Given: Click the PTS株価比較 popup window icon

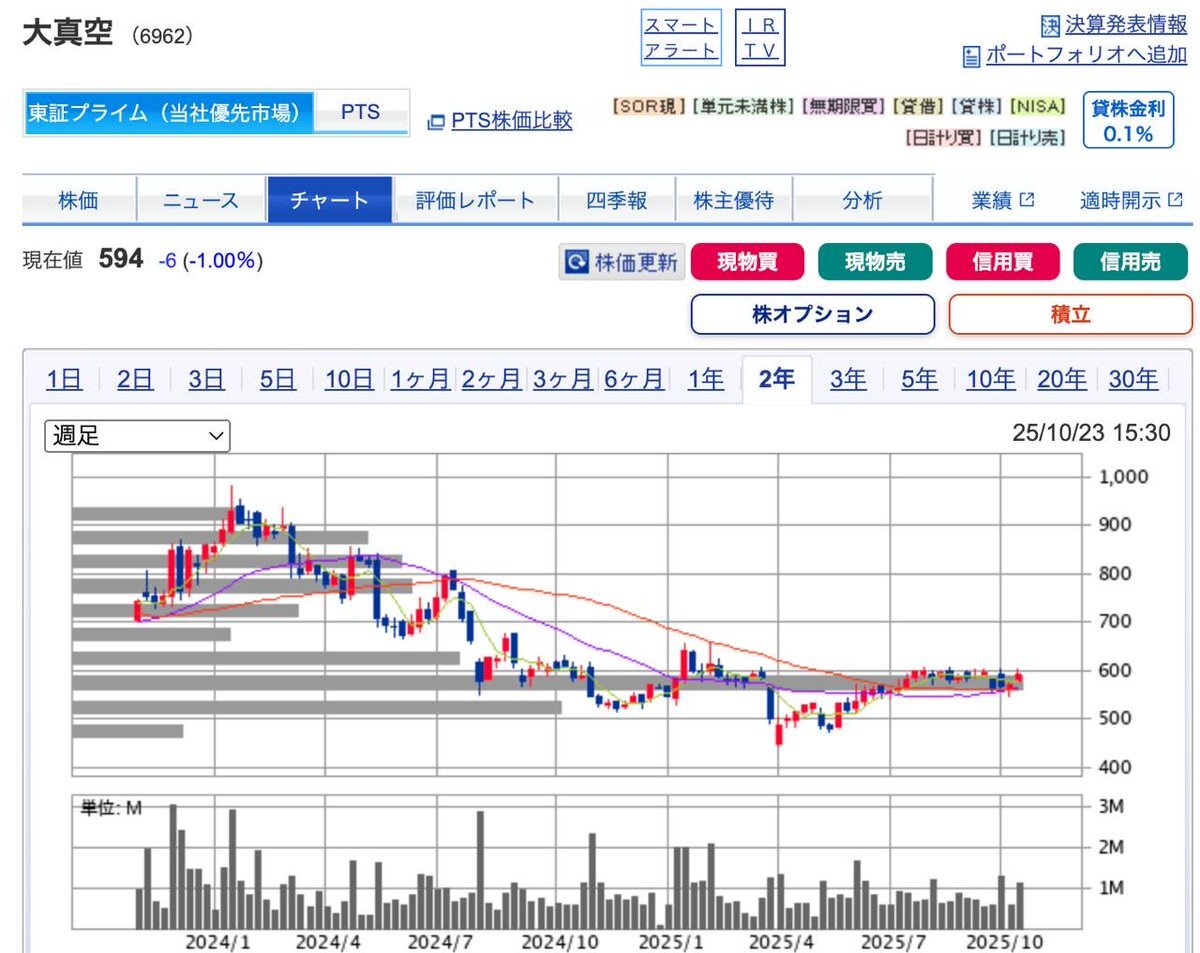Looking at the screenshot, I should (x=436, y=122).
